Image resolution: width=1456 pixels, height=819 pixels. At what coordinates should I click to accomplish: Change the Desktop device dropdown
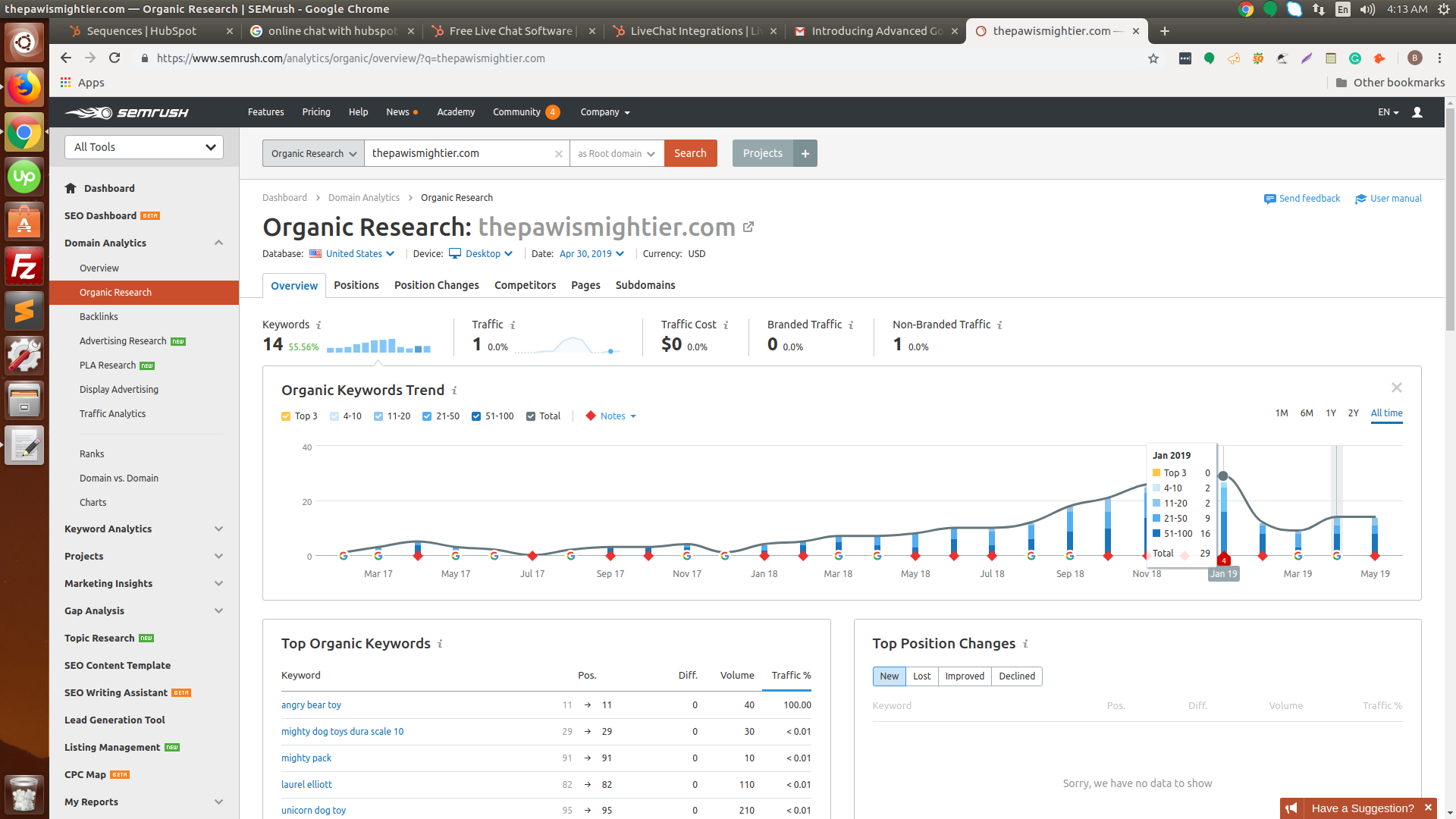481,254
